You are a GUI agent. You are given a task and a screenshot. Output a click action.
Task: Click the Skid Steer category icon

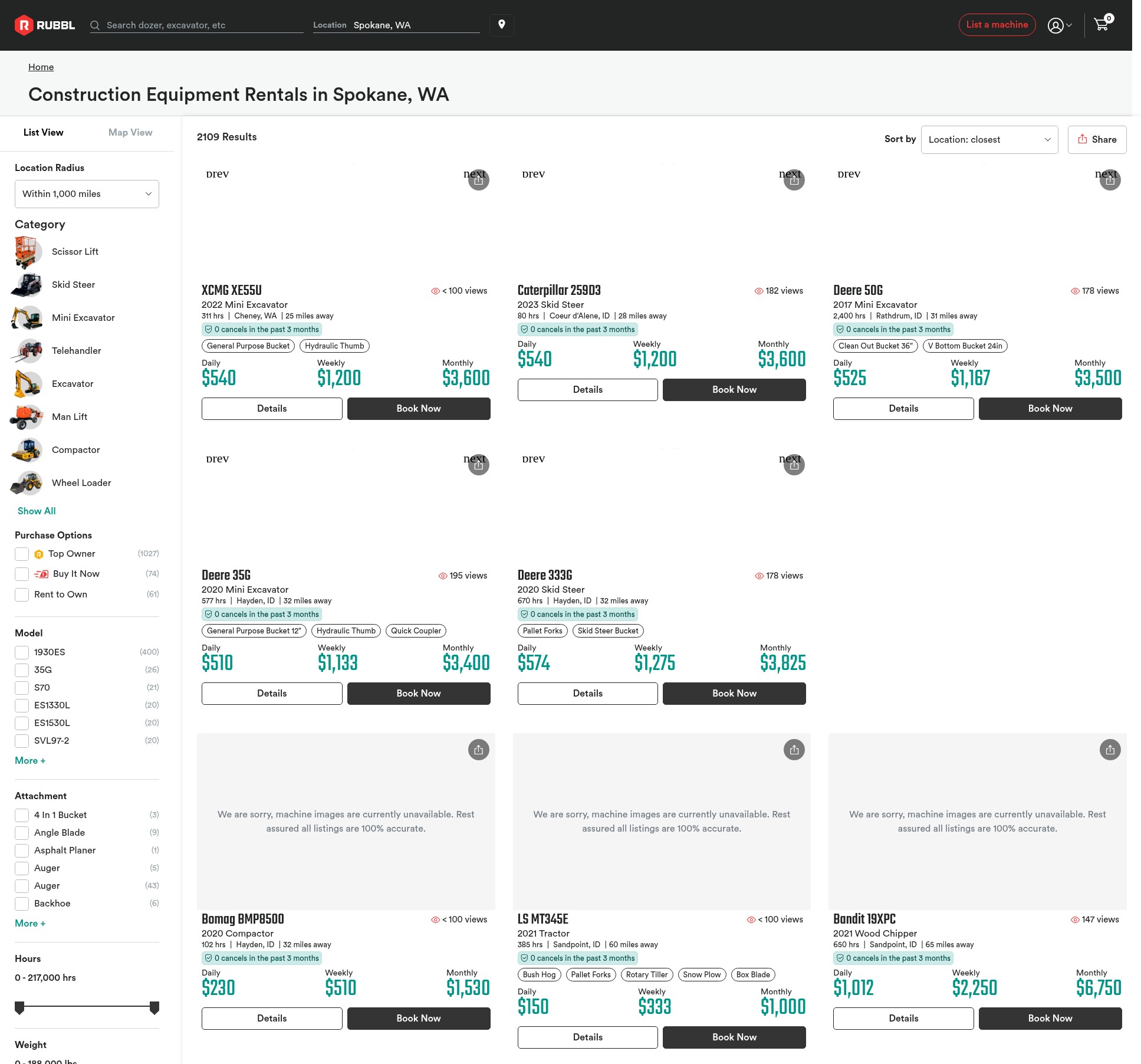coord(27,285)
